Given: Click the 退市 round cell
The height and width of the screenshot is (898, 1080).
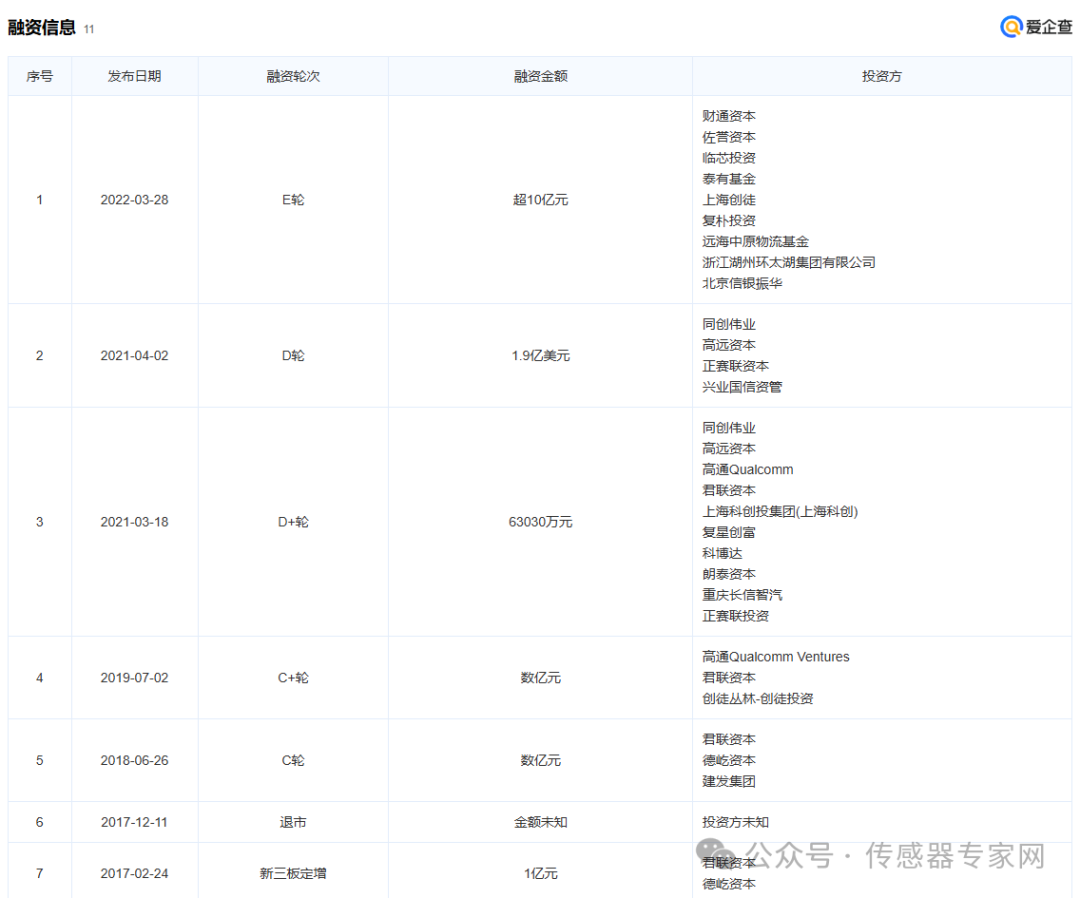Looking at the screenshot, I should click(x=293, y=822).
